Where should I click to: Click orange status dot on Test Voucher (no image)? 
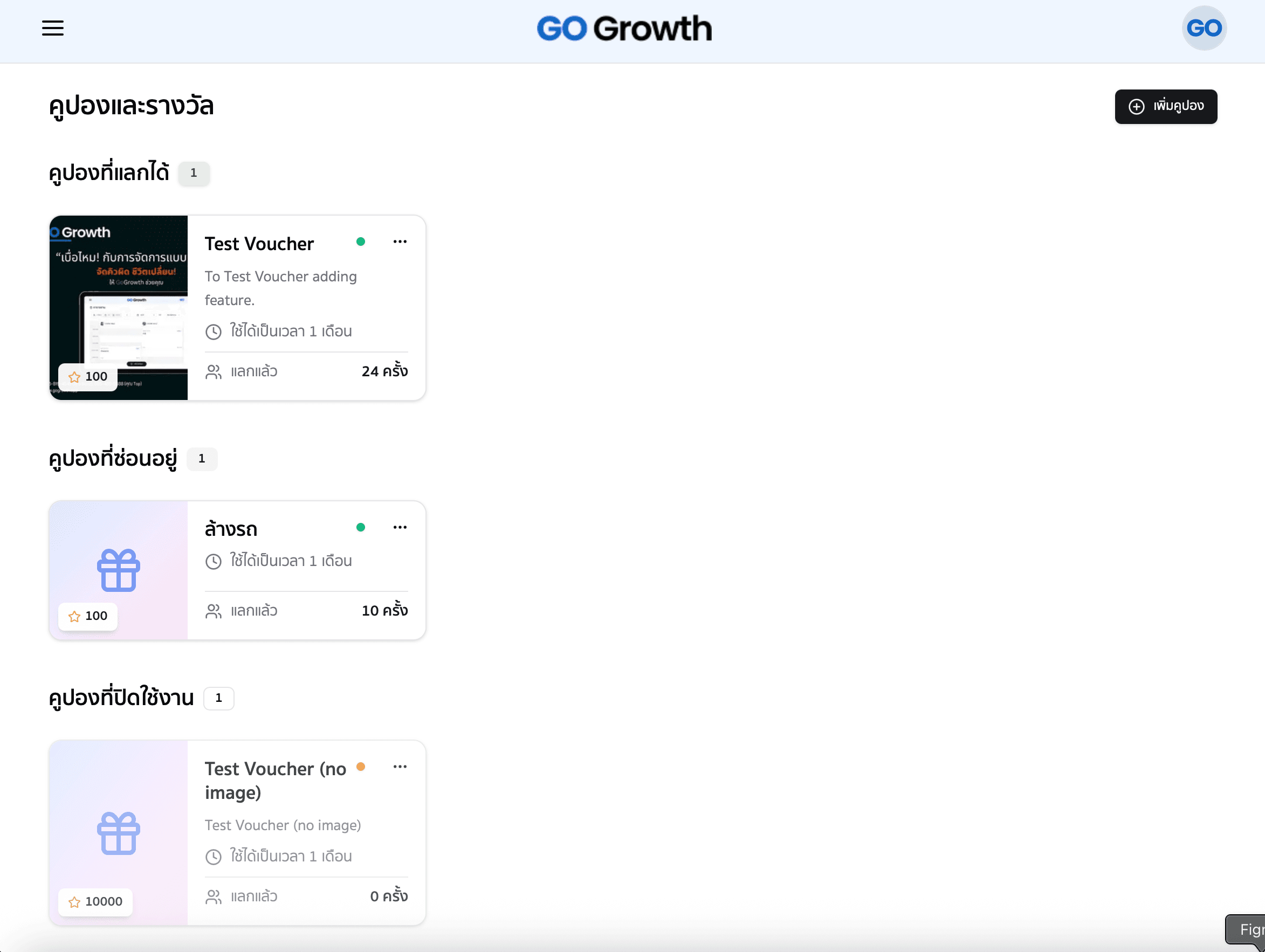[360, 767]
